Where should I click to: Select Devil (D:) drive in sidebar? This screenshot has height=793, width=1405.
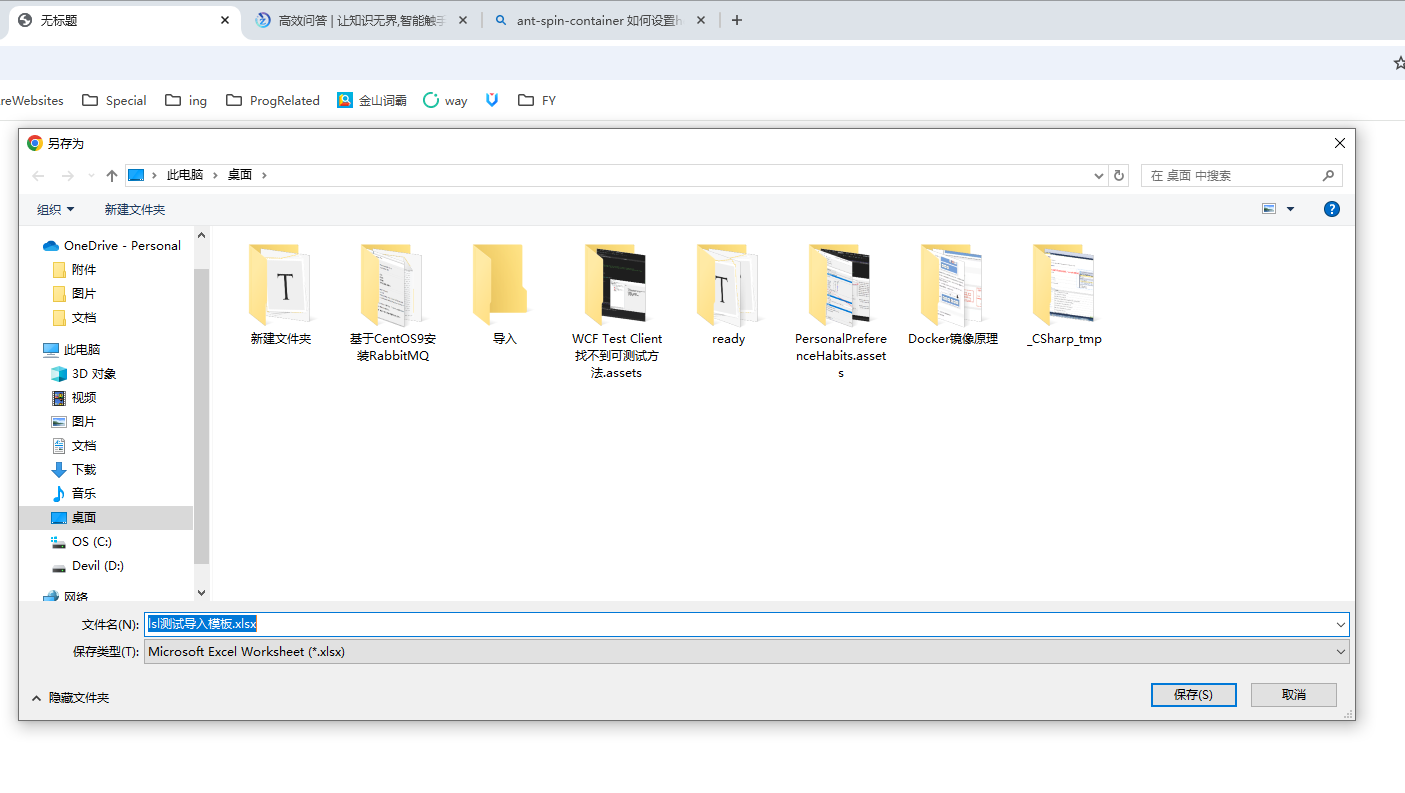point(97,566)
